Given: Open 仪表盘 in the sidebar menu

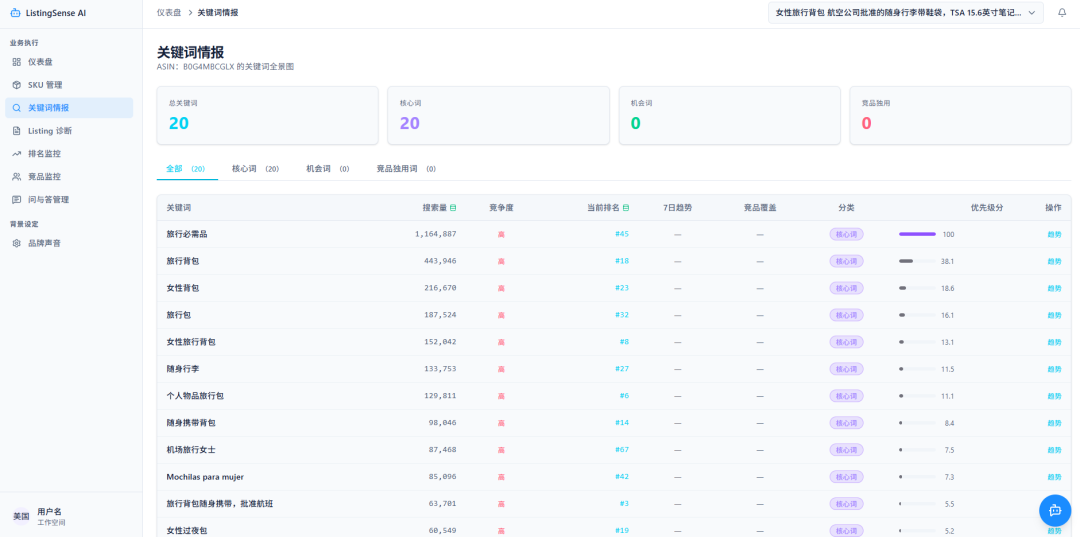Looking at the screenshot, I should [69, 62].
